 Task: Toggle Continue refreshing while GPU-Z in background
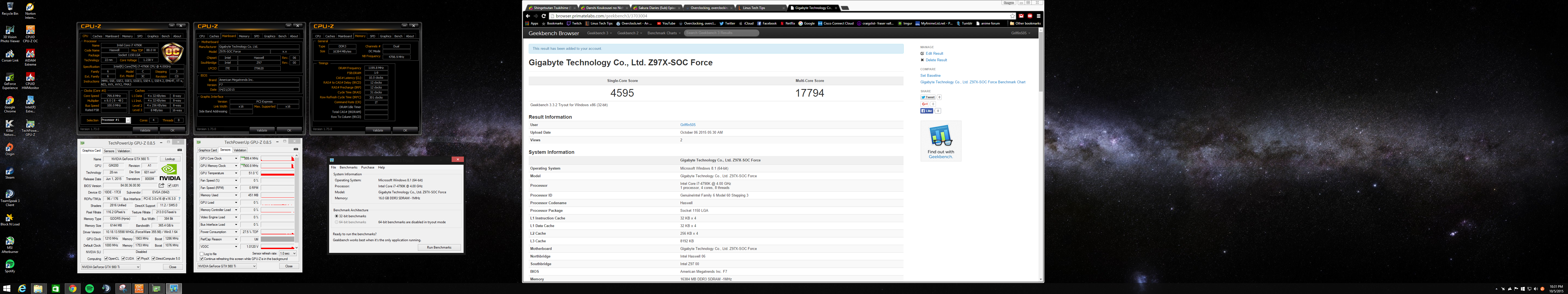(202, 259)
